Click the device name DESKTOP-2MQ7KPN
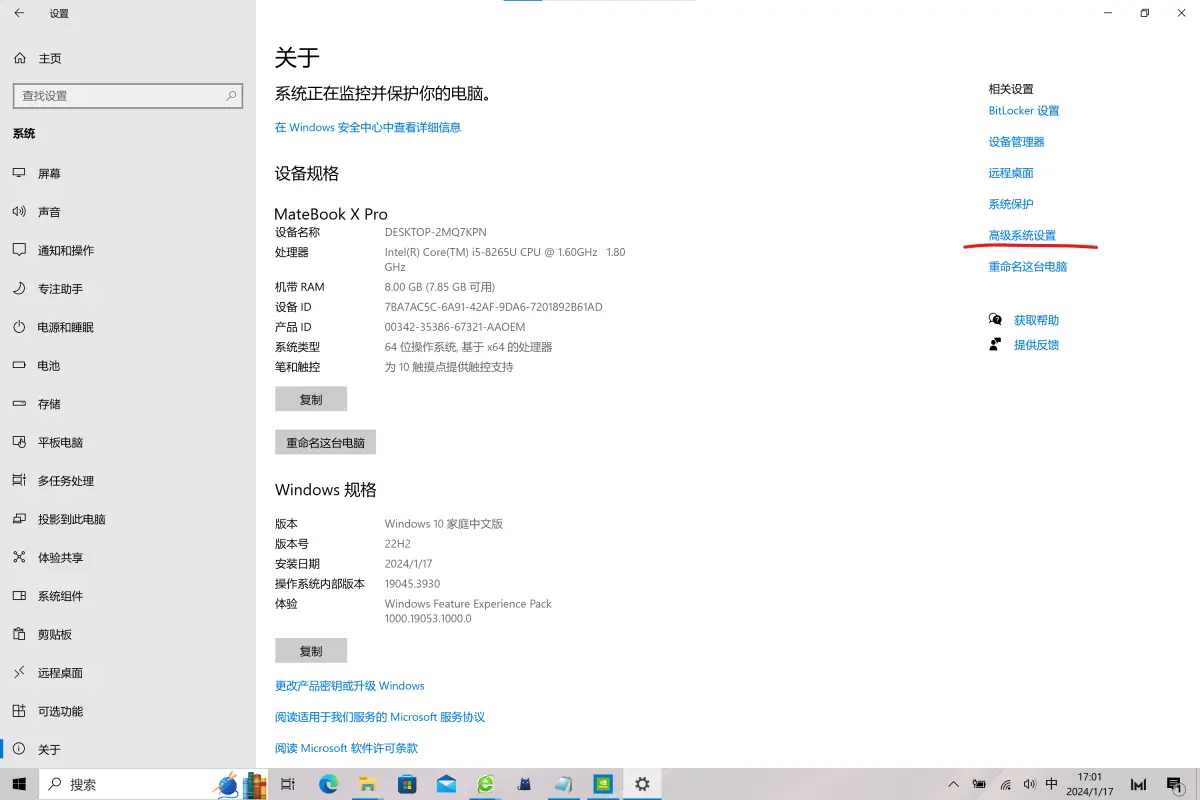1200x800 pixels. point(435,232)
